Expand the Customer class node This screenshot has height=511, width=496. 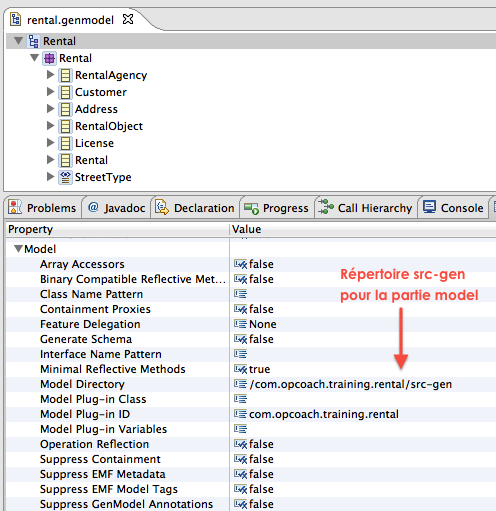[x=50, y=91]
